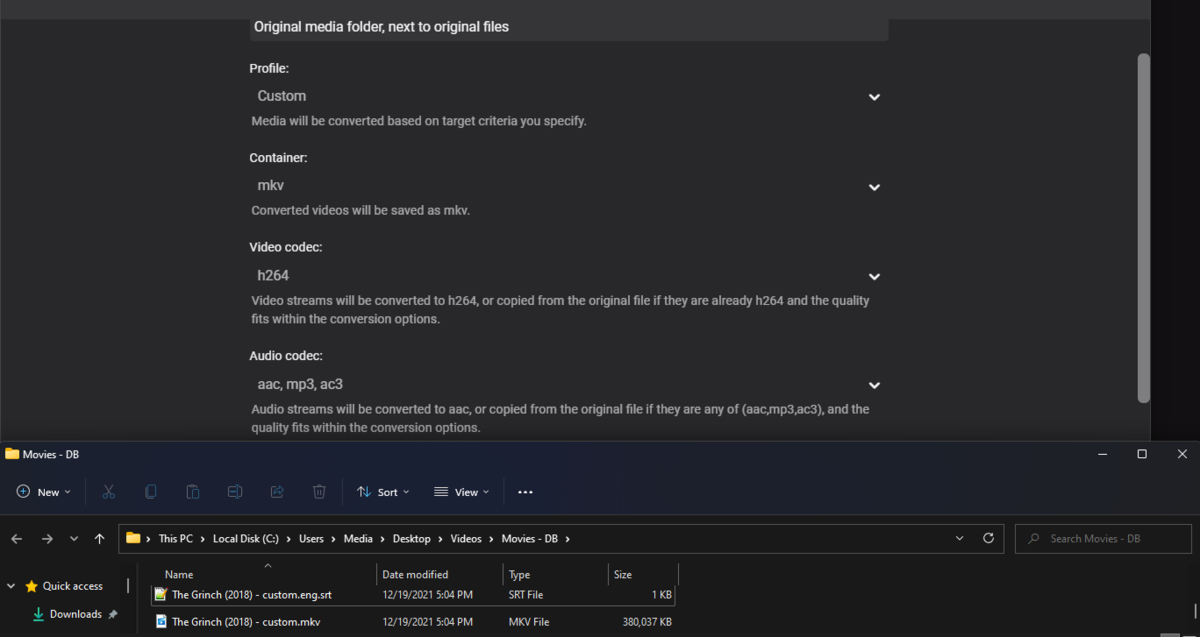Expand the Container dropdown set to mkv
Image resolution: width=1200 pixels, height=637 pixels.
(566, 186)
